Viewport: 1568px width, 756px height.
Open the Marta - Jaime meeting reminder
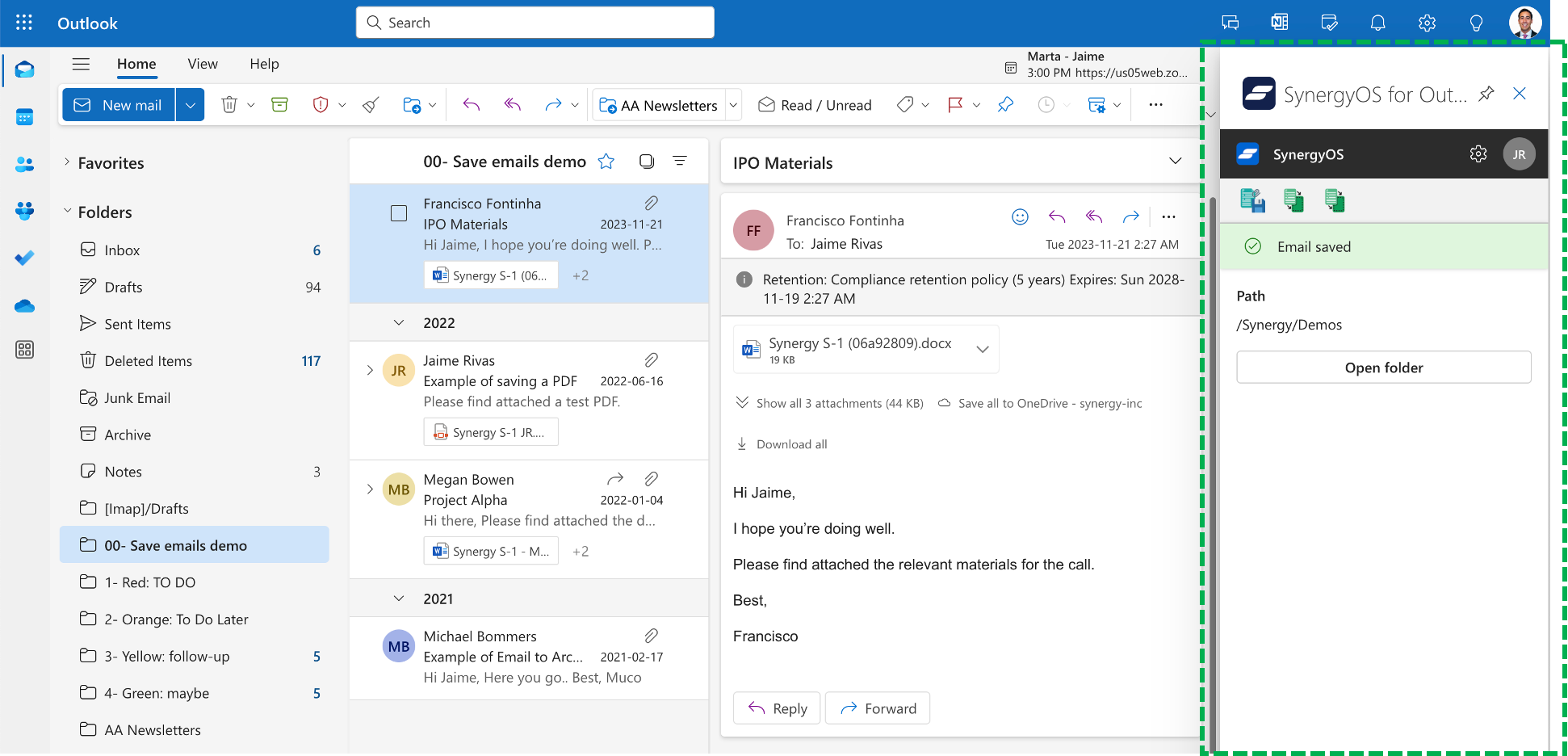click(1096, 65)
